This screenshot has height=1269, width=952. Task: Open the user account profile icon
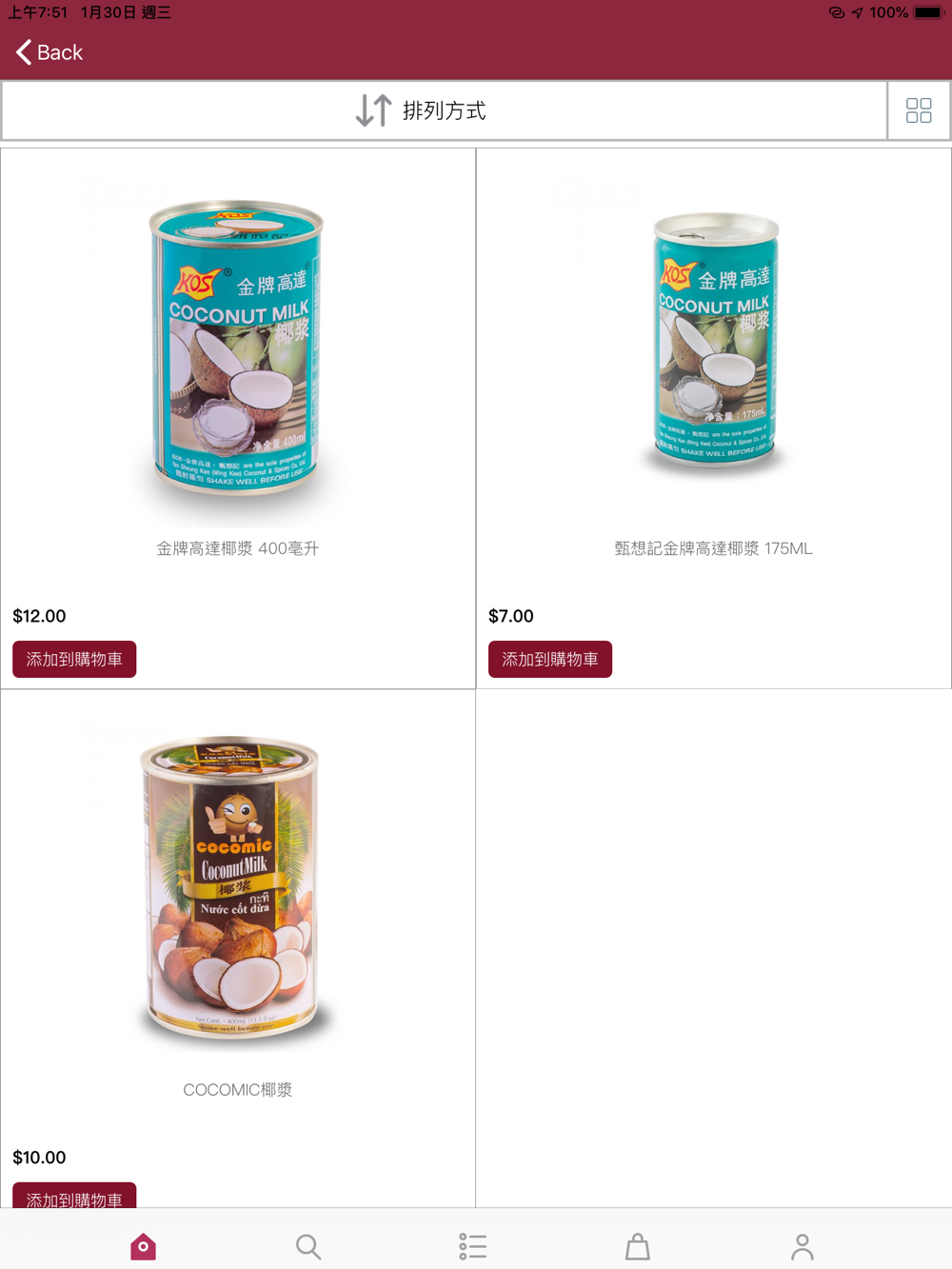tap(803, 1246)
